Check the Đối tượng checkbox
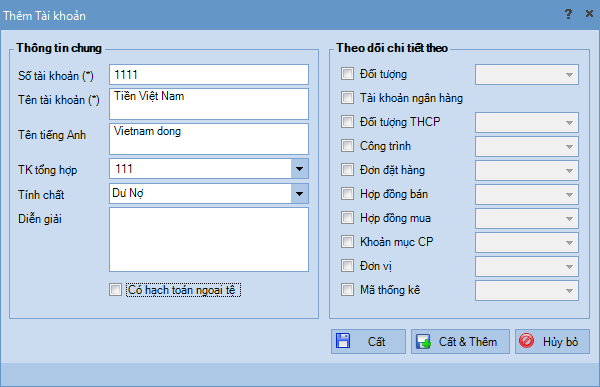The image size is (600, 387). point(347,73)
